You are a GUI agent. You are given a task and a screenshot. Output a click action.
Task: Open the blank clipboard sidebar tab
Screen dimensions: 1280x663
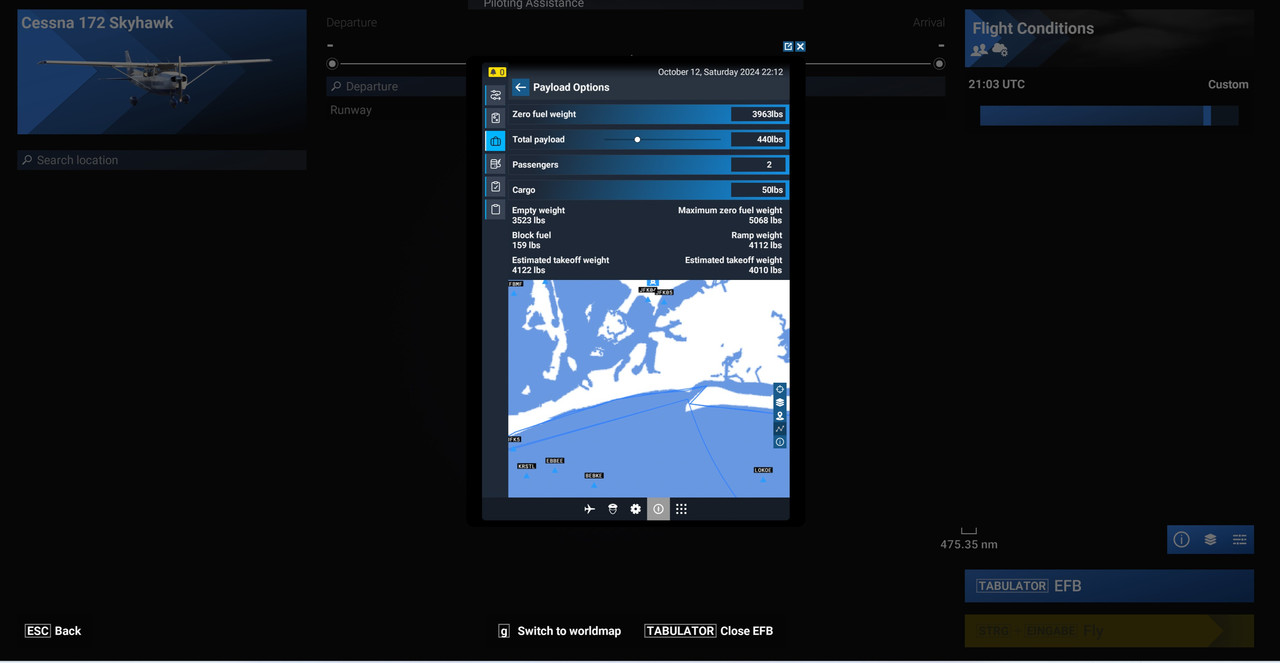point(495,210)
